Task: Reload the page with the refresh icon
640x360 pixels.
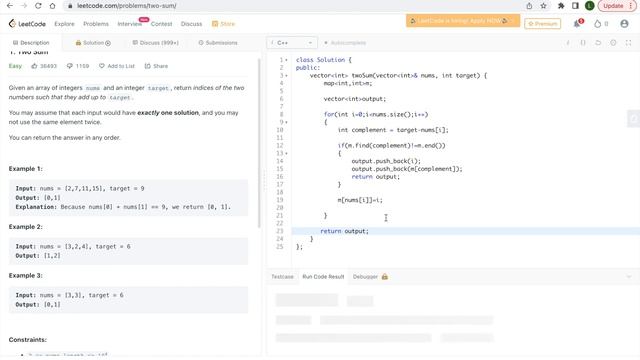Action: pyautogui.click(x=38, y=6)
